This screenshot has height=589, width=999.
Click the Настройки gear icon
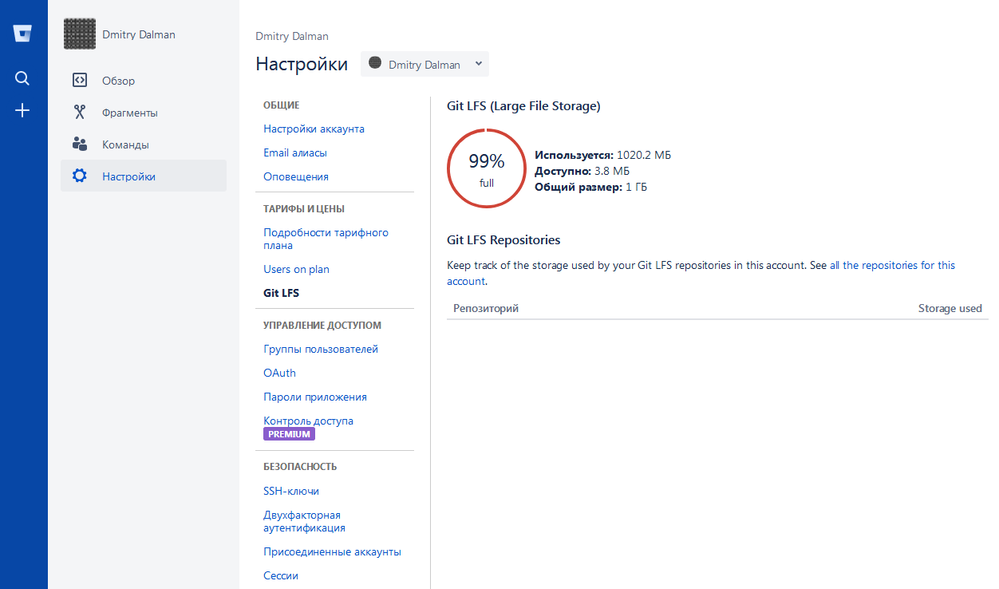(x=80, y=176)
